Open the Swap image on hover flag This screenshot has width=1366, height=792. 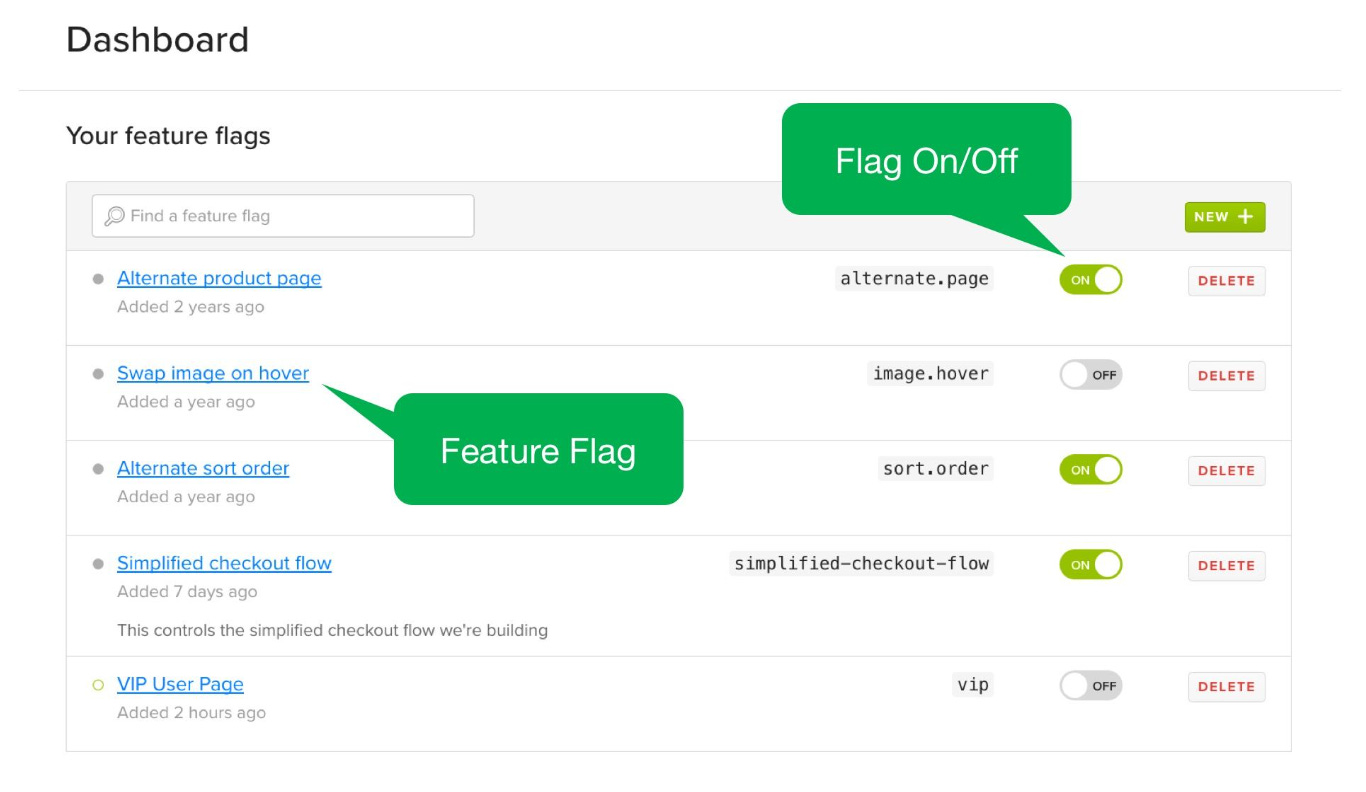(212, 372)
